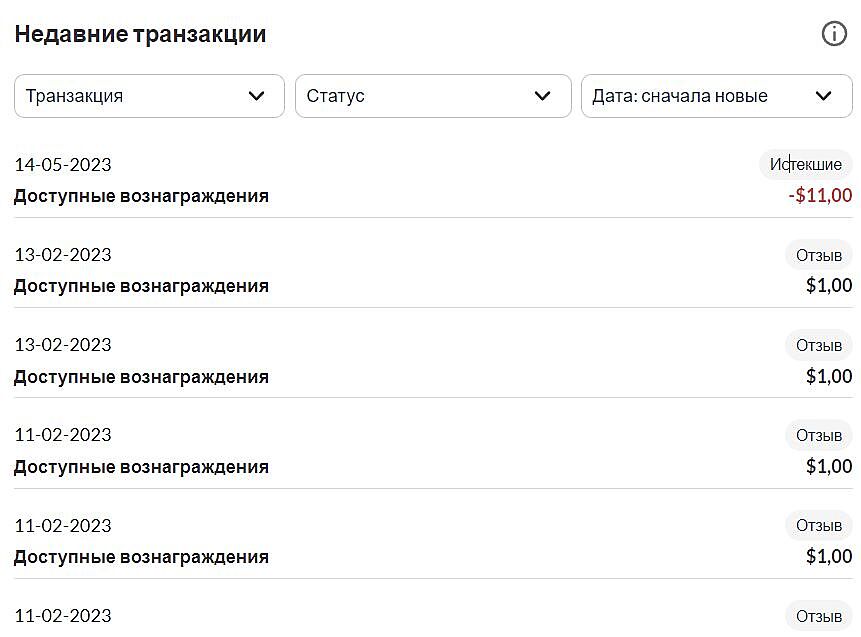Viewport: 861px width, 637px height.
Task: Click $1,00 amount of first 13-02-2023 transaction
Action: coord(829,286)
